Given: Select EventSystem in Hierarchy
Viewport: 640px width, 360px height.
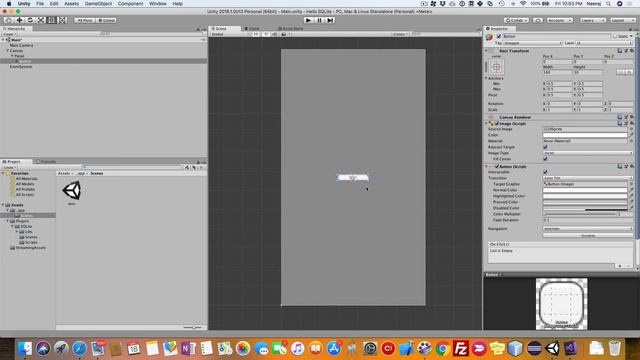Looking at the screenshot, I should point(21,67).
